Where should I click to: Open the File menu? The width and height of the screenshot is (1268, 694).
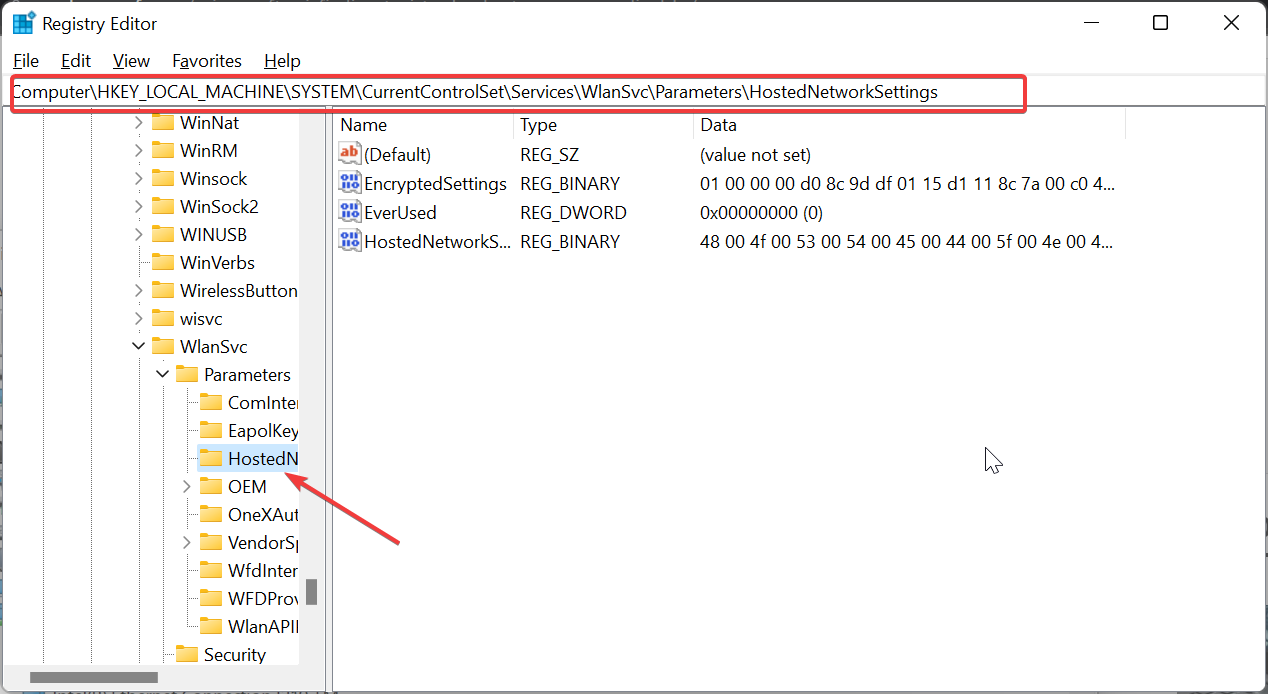tap(27, 61)
